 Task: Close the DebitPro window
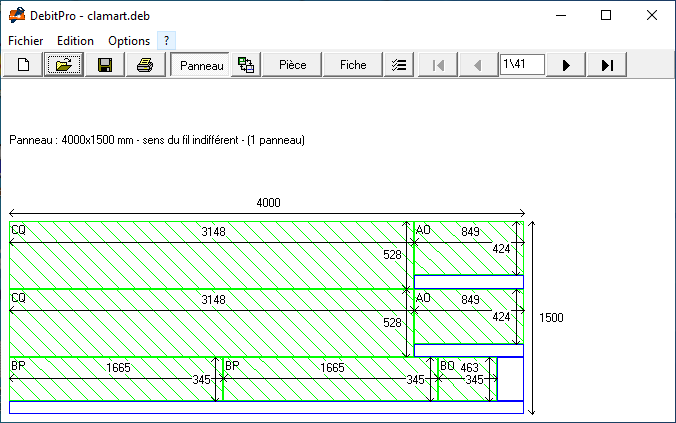click(x=652, y=16)
